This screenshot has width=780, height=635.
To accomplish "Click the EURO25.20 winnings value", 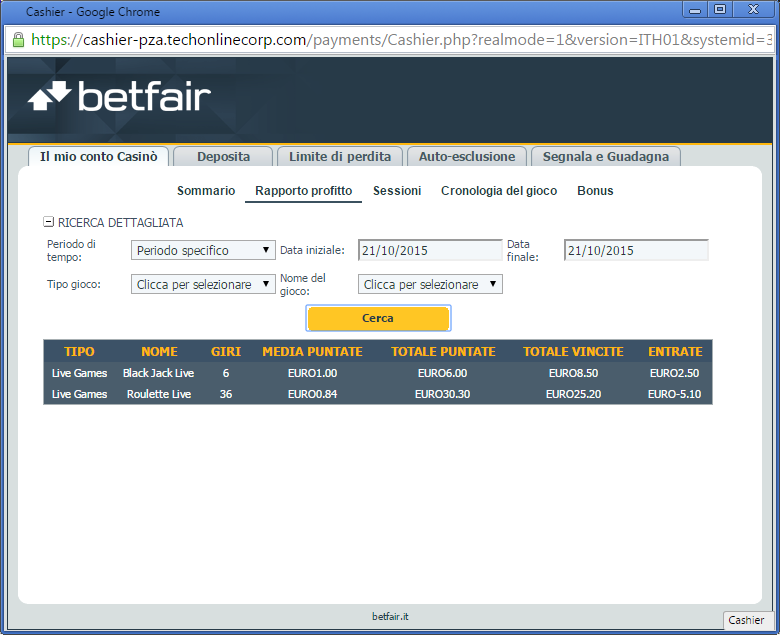I will [x=573, y=394].
